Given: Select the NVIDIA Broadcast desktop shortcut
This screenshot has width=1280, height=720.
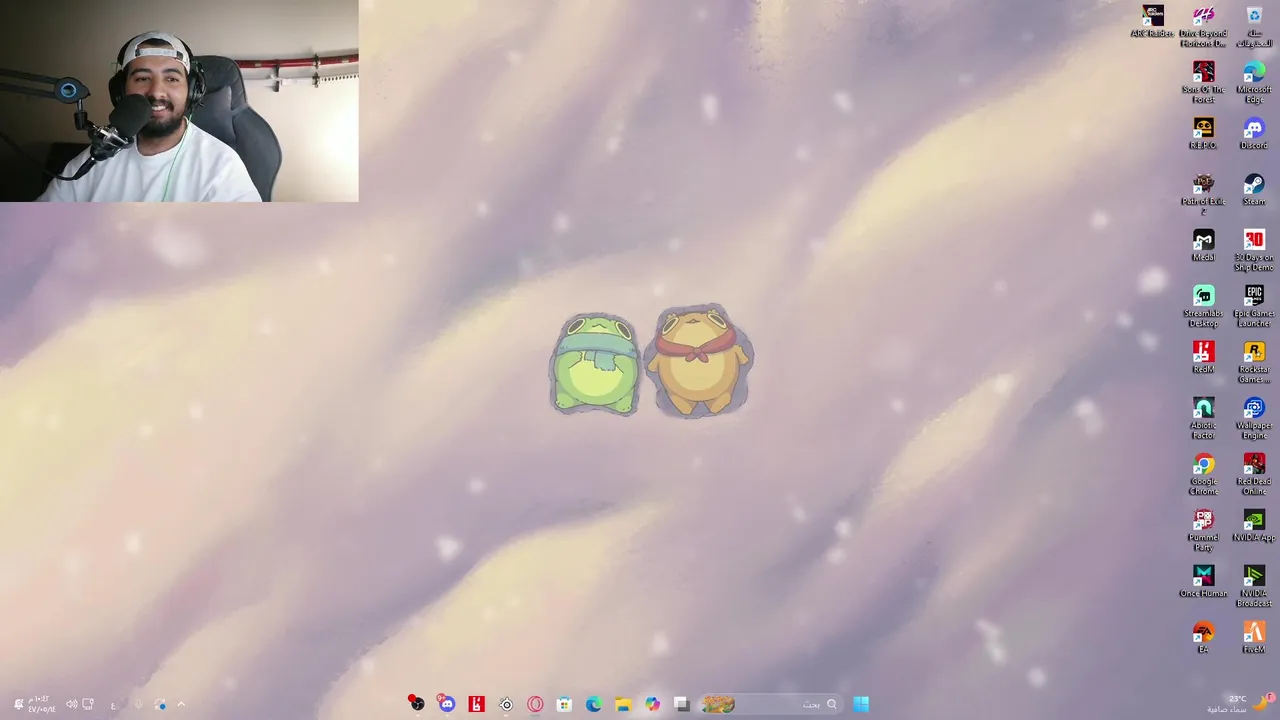Looking at the screenshot, I should [x=1254, y=586].
